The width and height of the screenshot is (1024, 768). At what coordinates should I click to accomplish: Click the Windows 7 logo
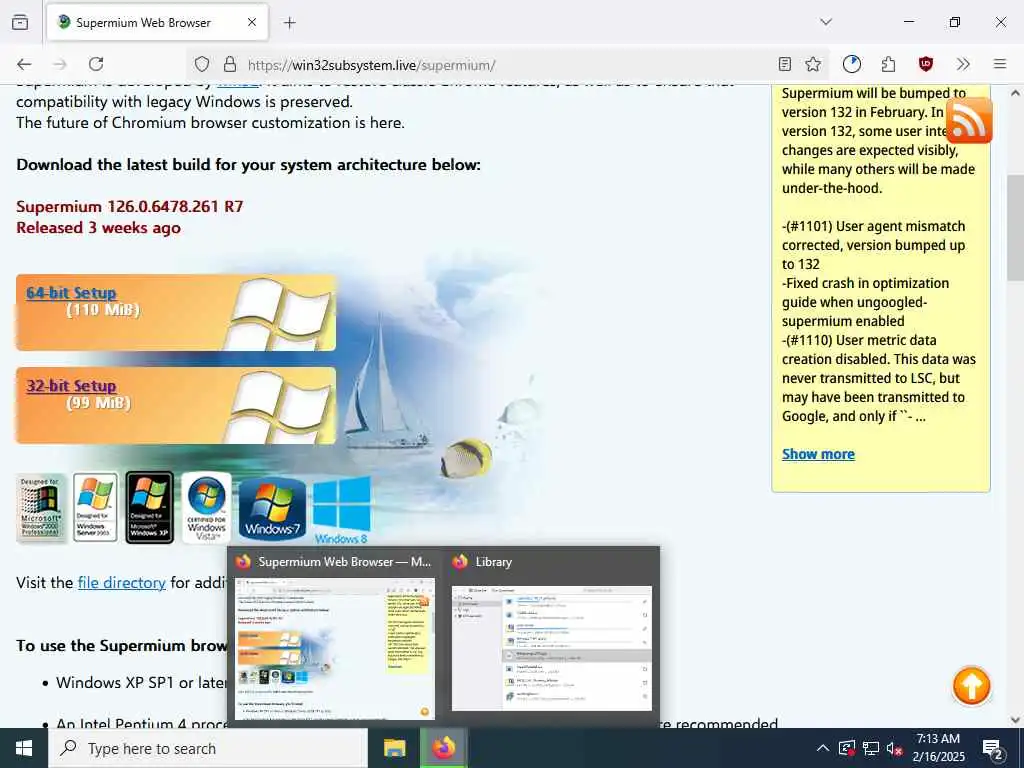coord(272,509)
